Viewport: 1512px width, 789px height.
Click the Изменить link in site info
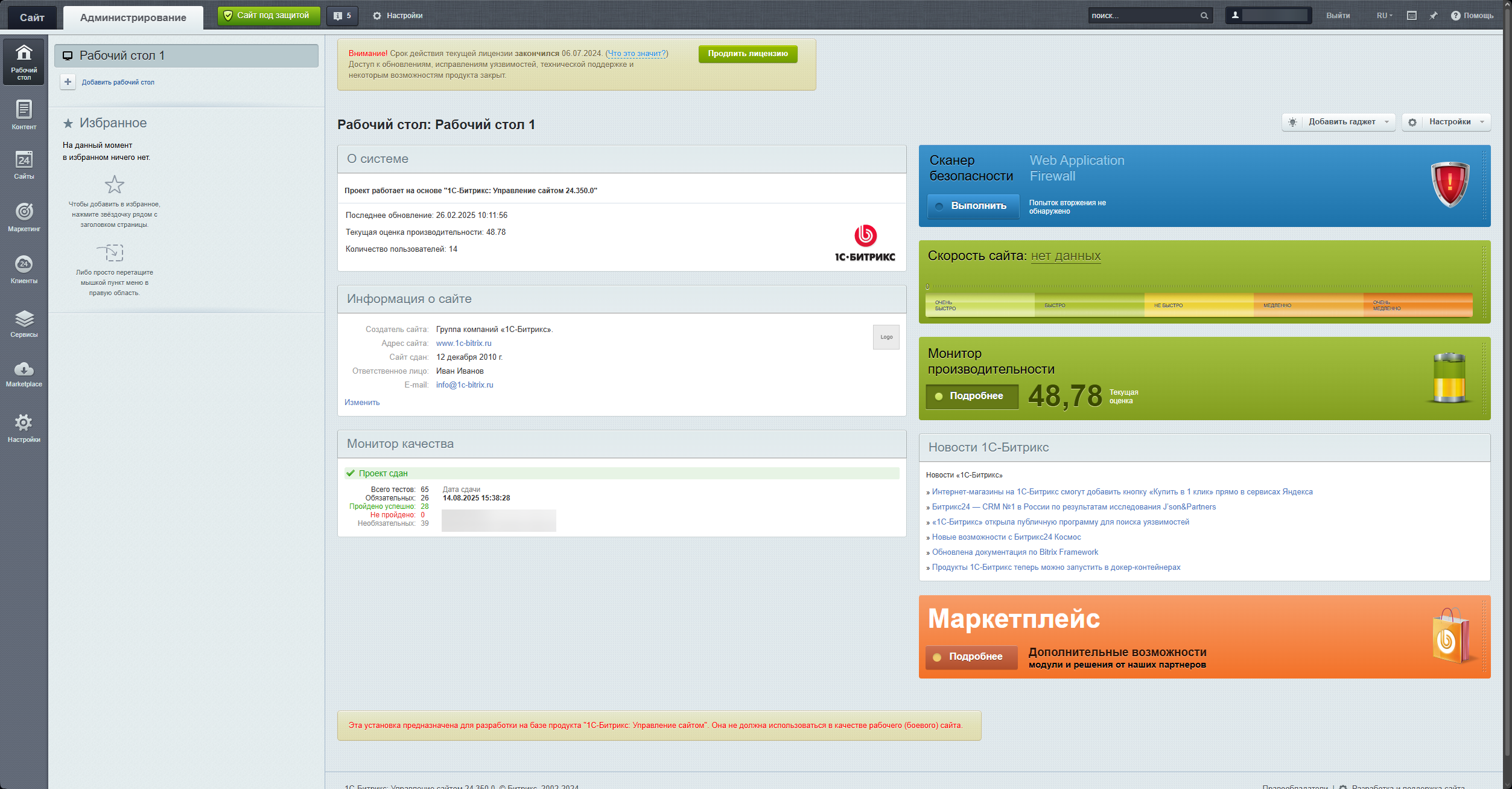[362, 403]
